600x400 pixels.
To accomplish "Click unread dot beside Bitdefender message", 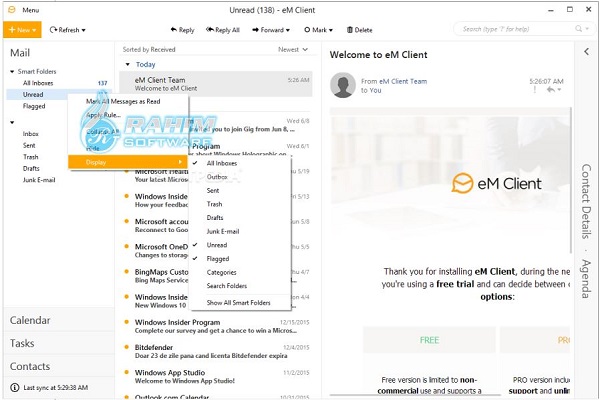I will [x=126, y=347].
